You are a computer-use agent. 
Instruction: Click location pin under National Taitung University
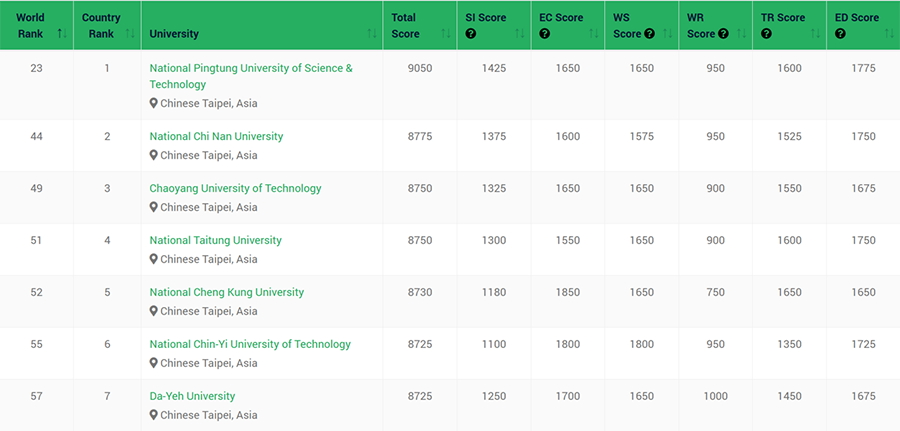pos(153,259)
